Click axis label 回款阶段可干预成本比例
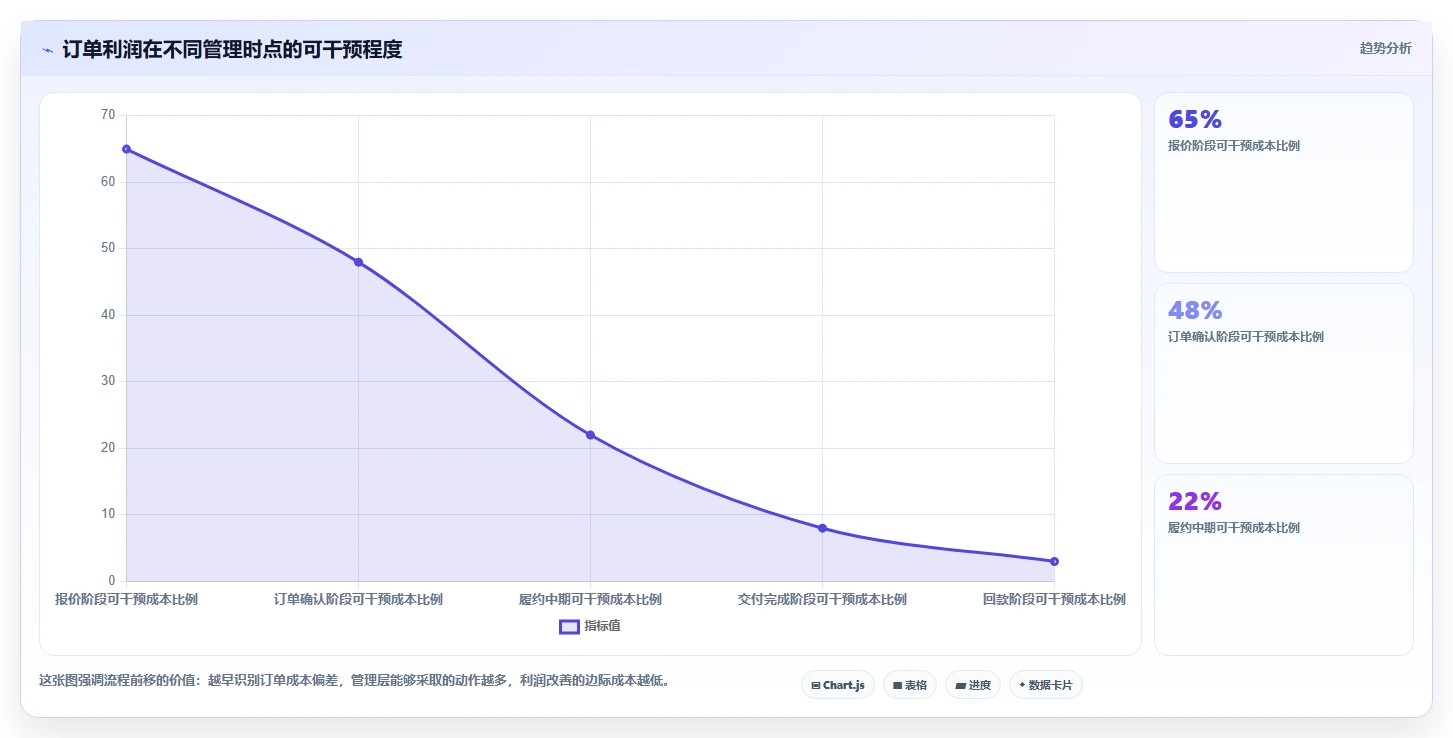1453x738 pixels. 1054,600
